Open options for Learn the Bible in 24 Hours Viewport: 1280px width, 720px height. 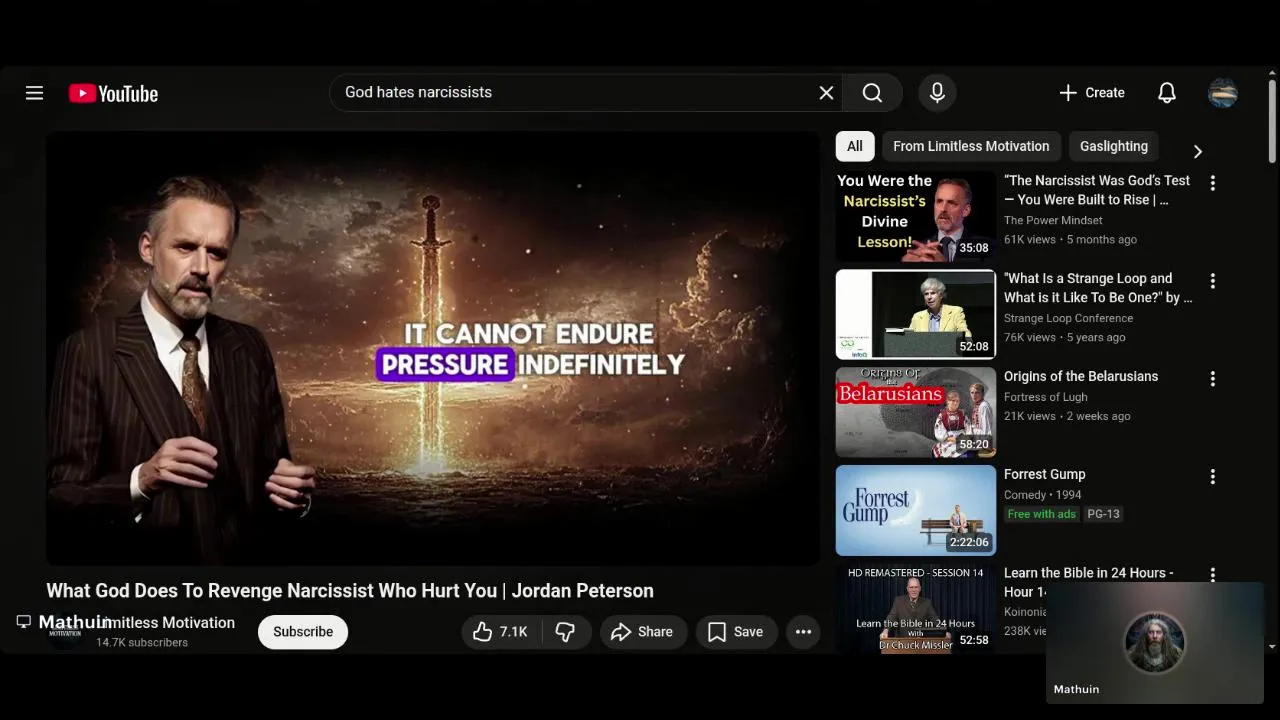(x=1212, y=575)
